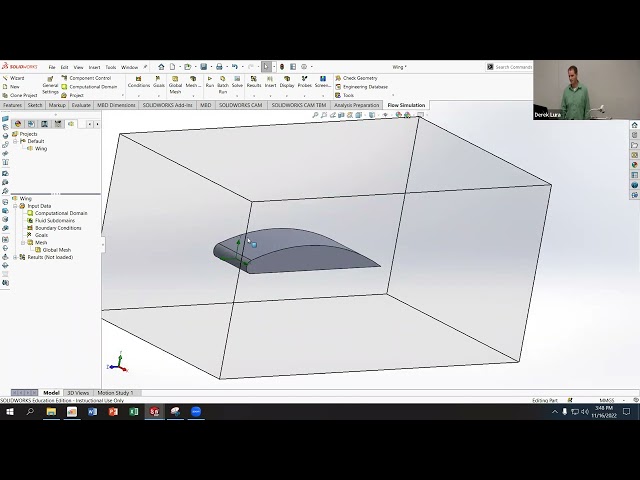Image resolution: width=640 pixels, height=480 pixels.
Task: Click Rebuild traffic light icon
Action: click(x=282, y=67)
